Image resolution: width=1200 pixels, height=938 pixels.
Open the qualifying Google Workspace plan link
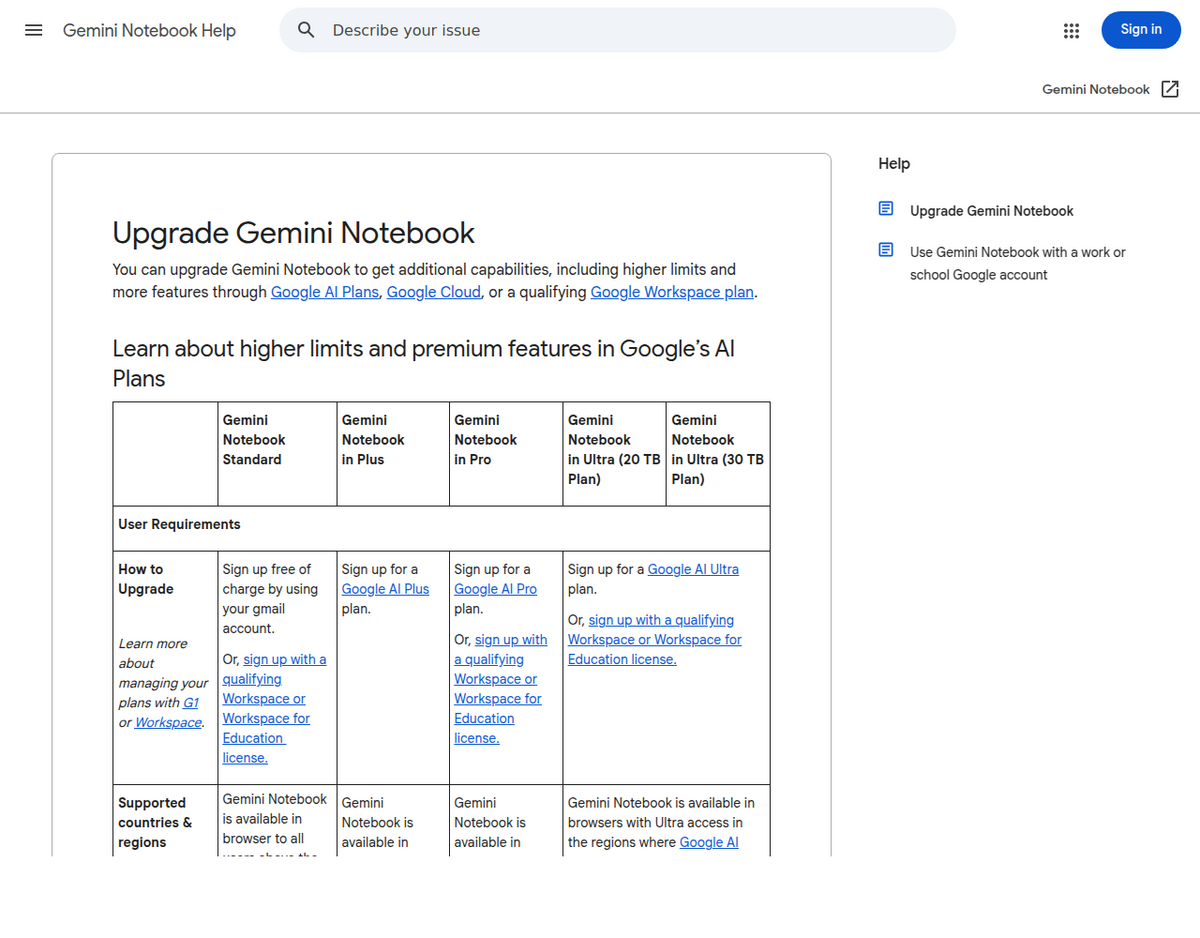[x=672, y=292]
